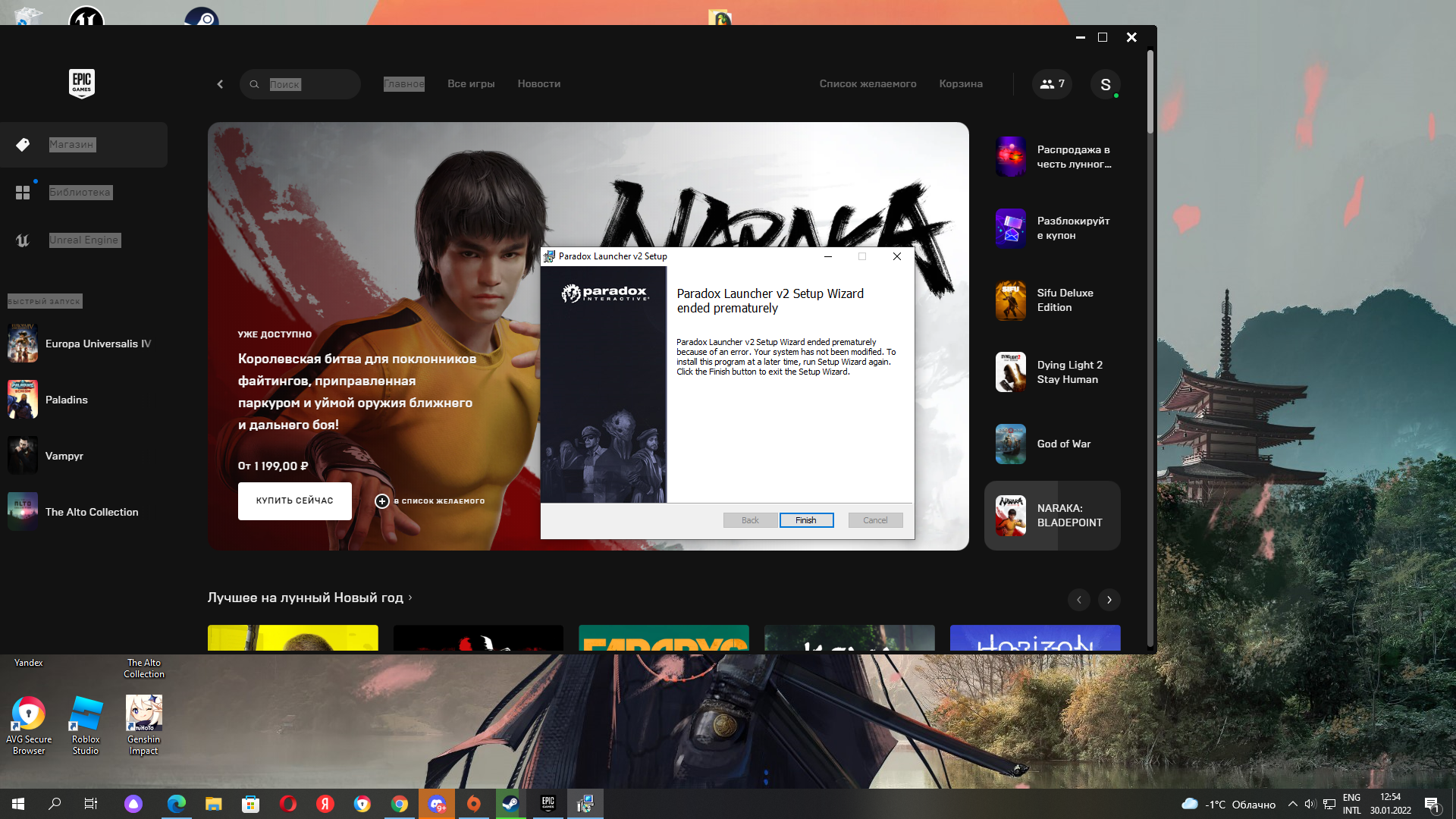
Task: Open the Библиотека library section
Action: click(x=83, y=193)
